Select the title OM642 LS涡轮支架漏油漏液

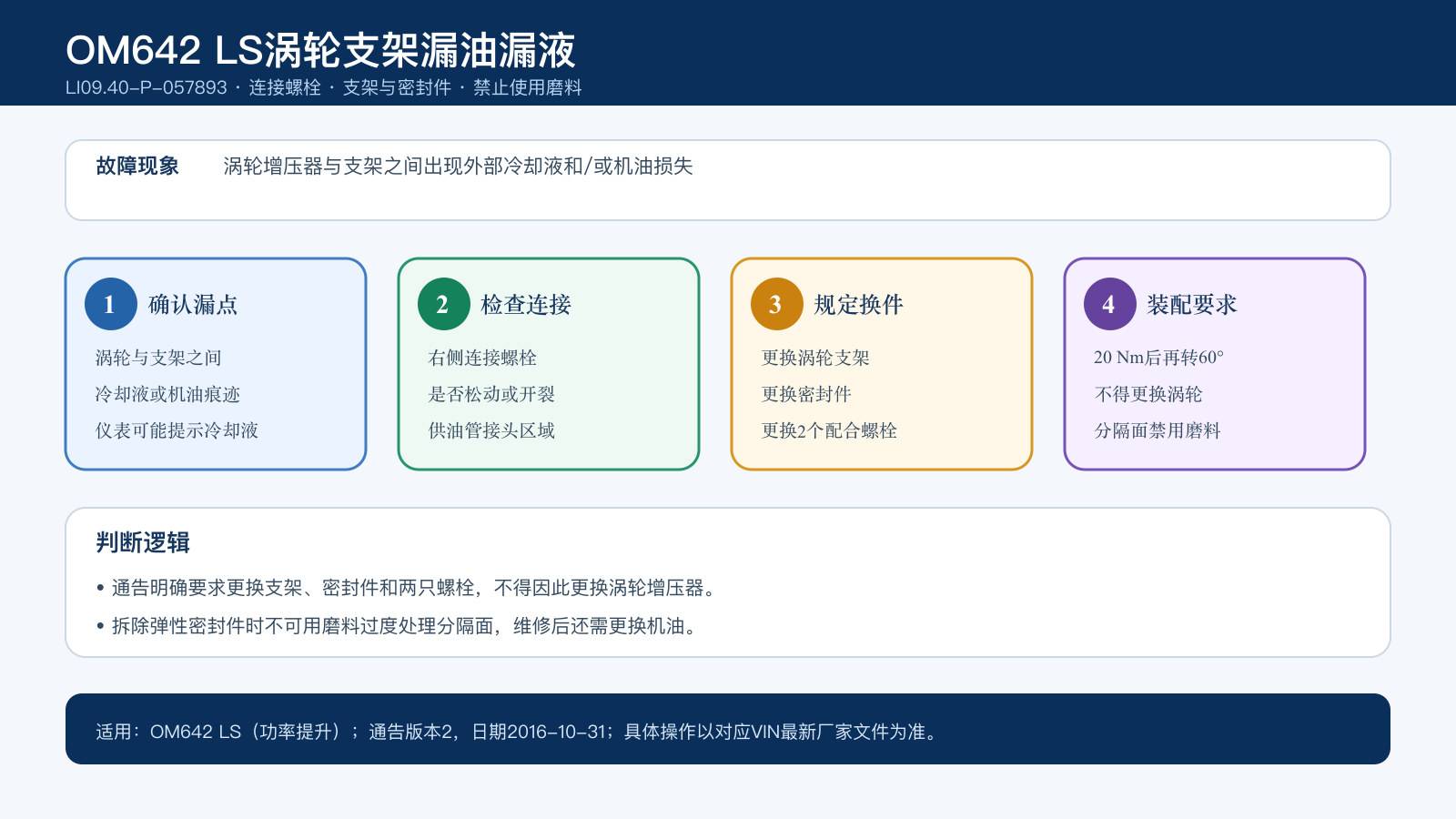point(320,49)
